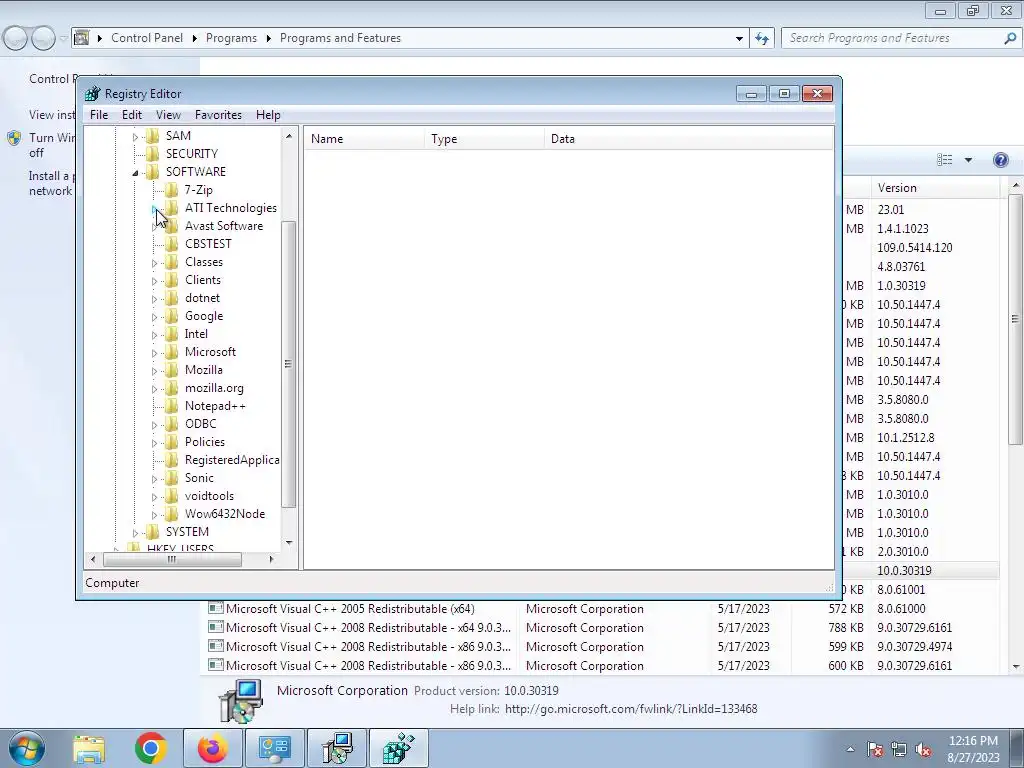The width and height of the screenshot is (1024, 768).
Task: Open the change view dropdown arrow
Action: [968, 160]
